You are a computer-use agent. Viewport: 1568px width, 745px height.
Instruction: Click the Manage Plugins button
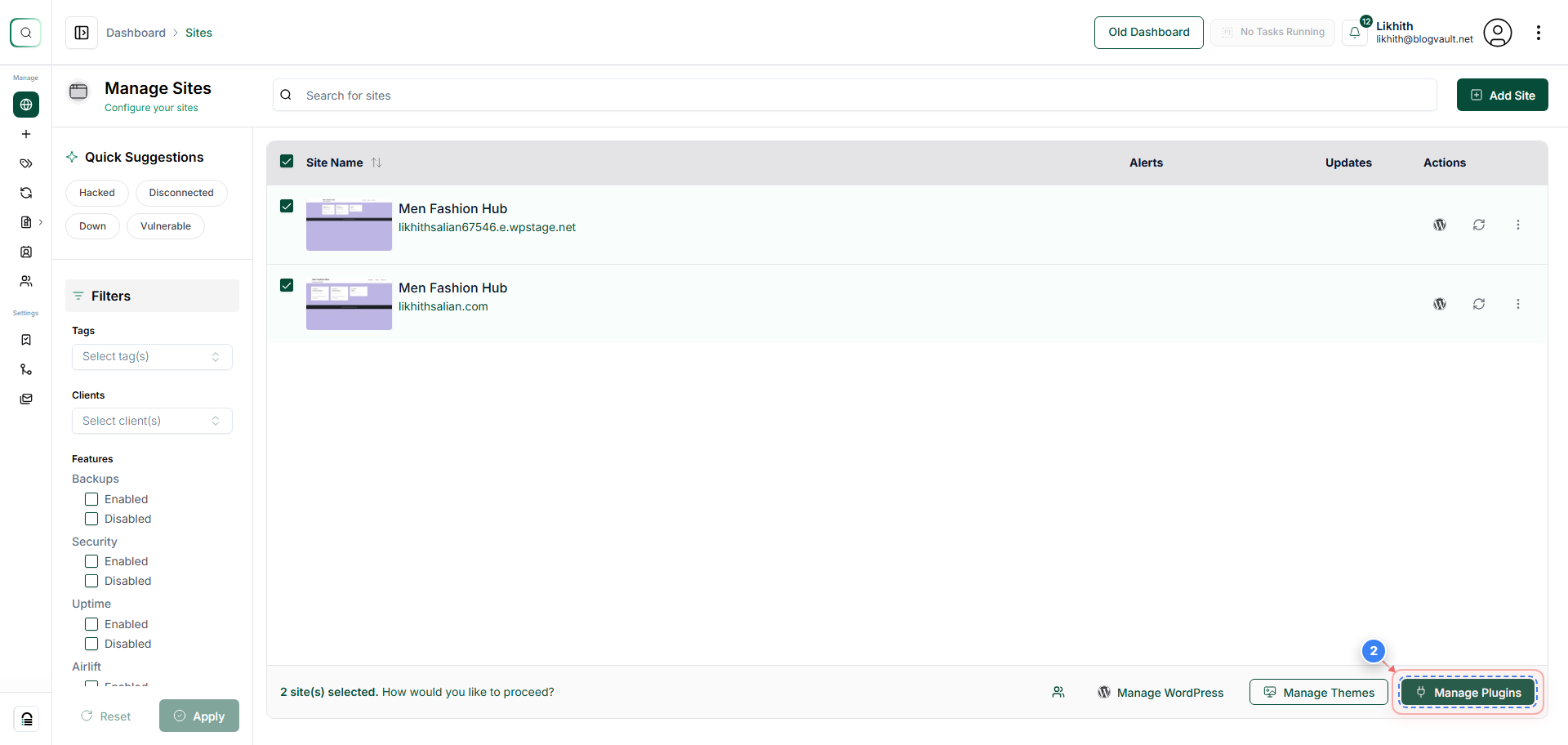[1468, 692]
